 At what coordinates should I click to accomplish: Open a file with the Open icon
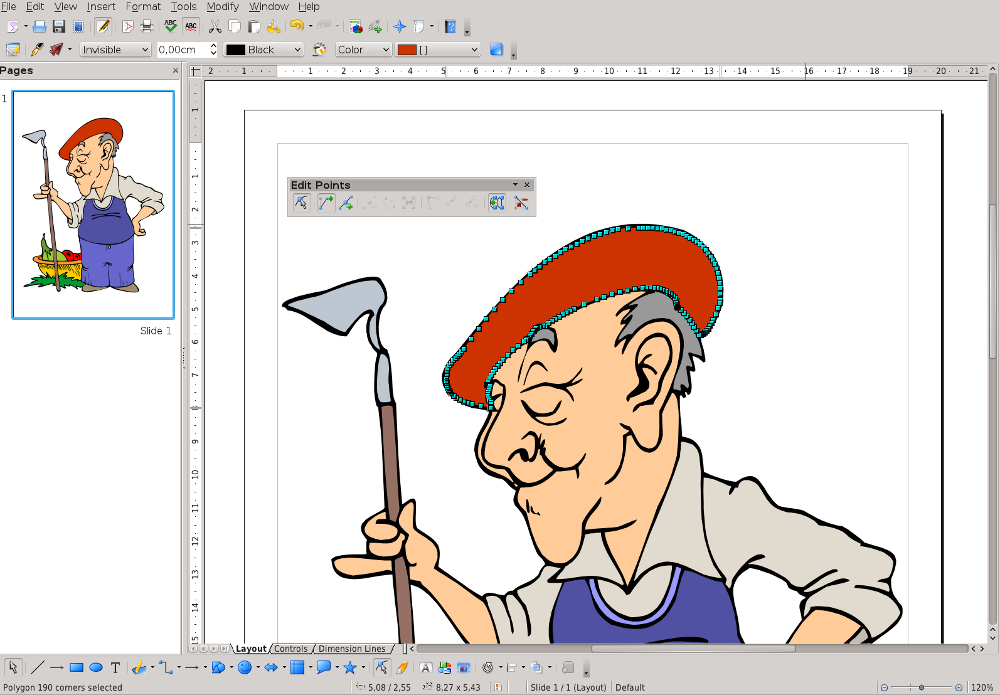(x=40, y=27)
